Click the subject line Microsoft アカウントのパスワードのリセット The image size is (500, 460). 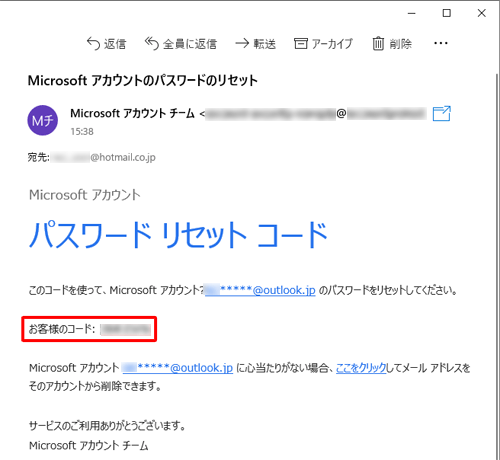(143, 81)
